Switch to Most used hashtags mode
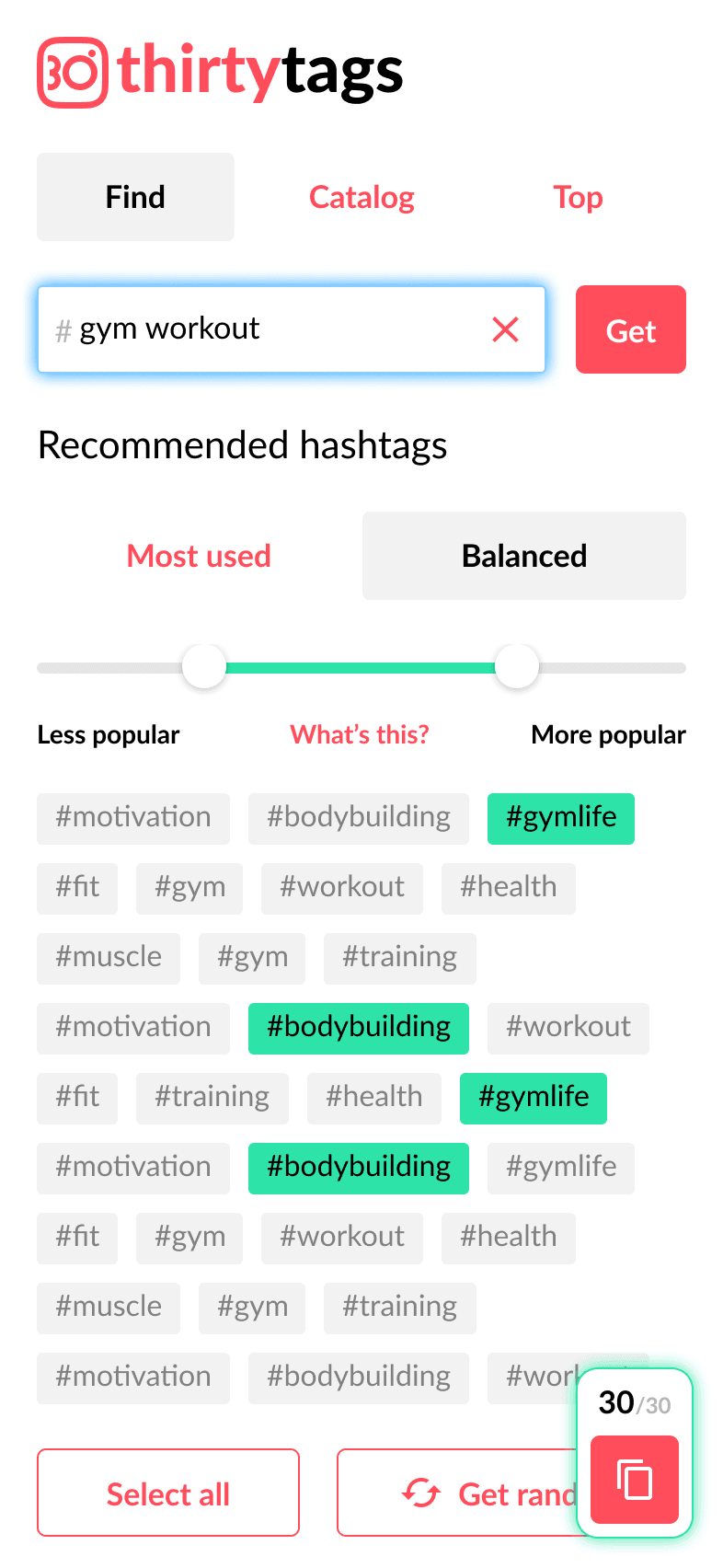 (x=199, y=556)
